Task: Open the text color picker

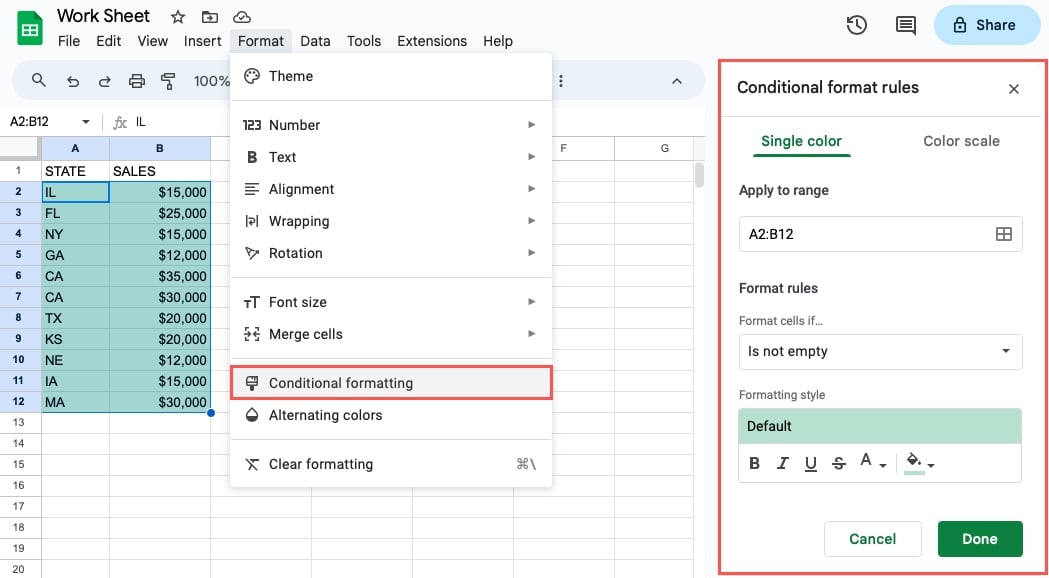Action: tap(872, 462)
